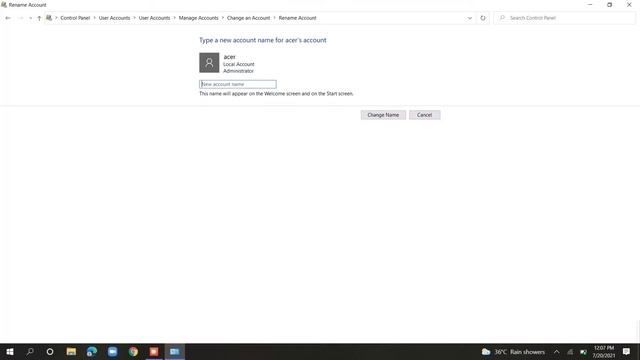
Task: Launch Microsoft Edge from the taskbar
Action: pyautogui.click(x=92, y=351)
